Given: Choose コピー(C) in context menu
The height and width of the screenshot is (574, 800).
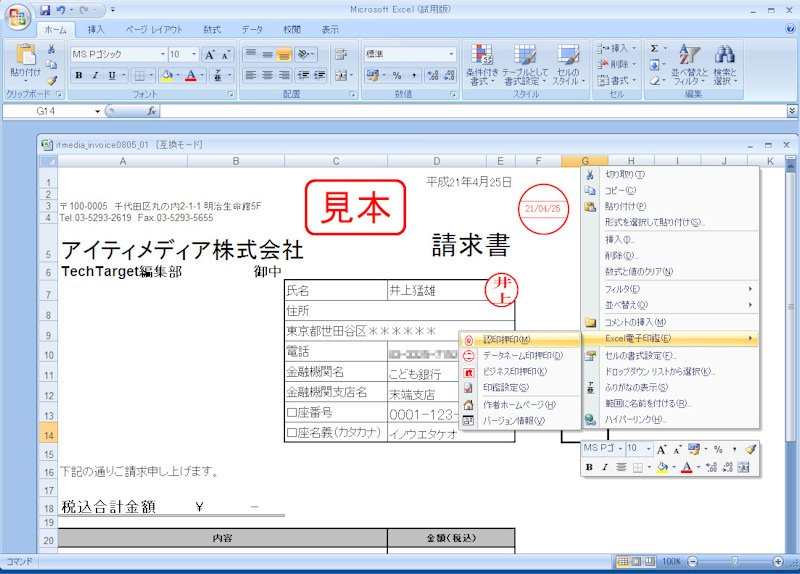Looking at the screenshot, I should tap(670, 190).
